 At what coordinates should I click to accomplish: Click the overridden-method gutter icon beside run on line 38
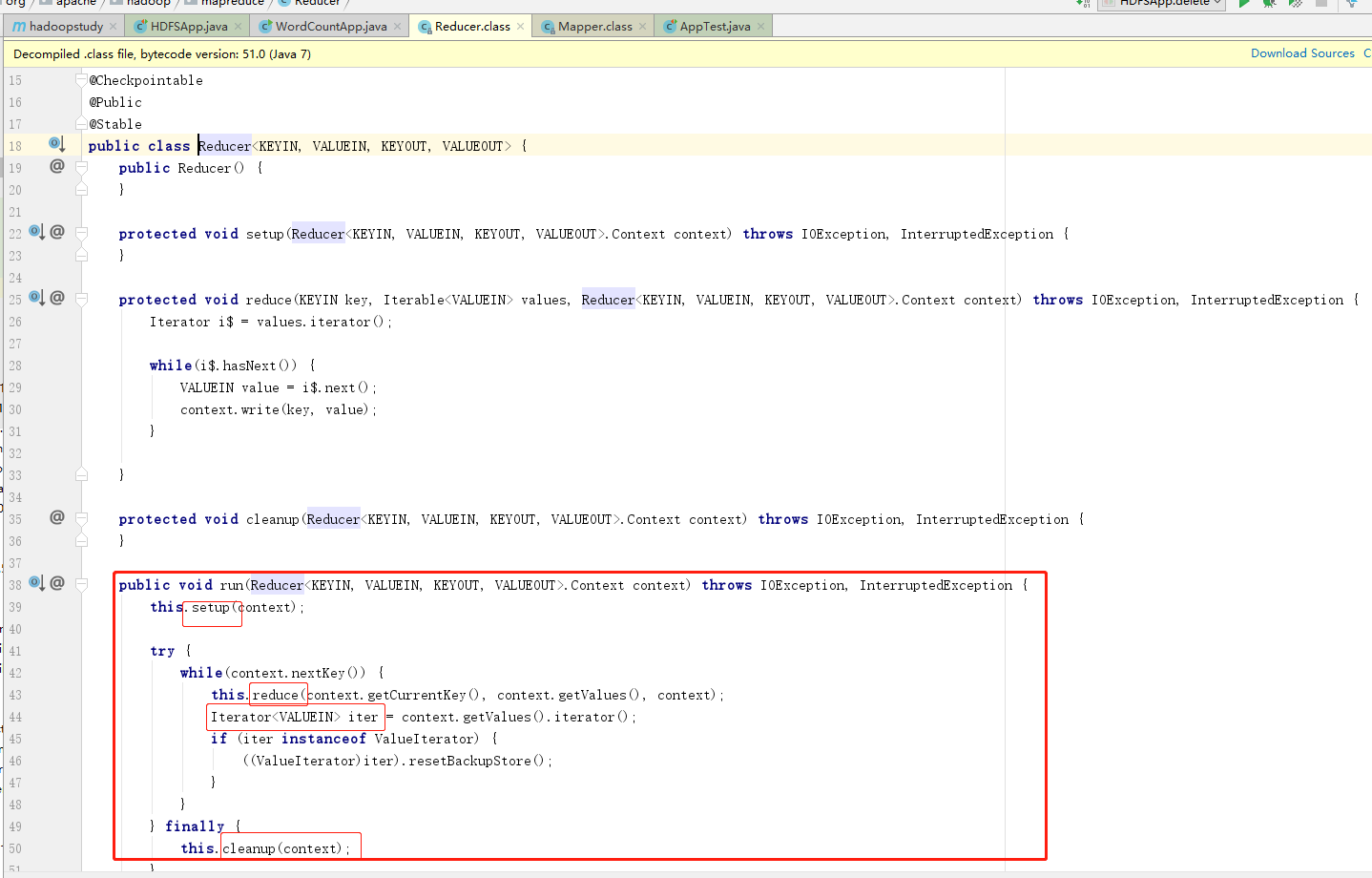click(36, 583)
